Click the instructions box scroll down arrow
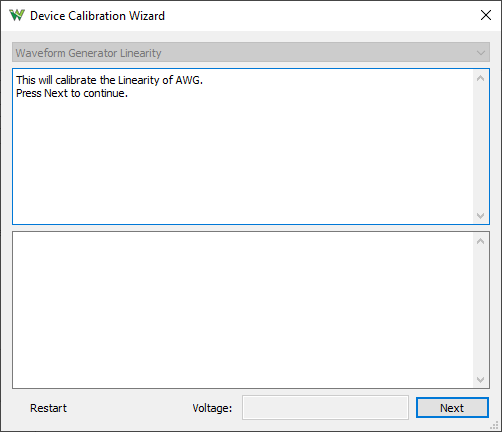Screen dimensions: 502x432 tap(480, 215)
